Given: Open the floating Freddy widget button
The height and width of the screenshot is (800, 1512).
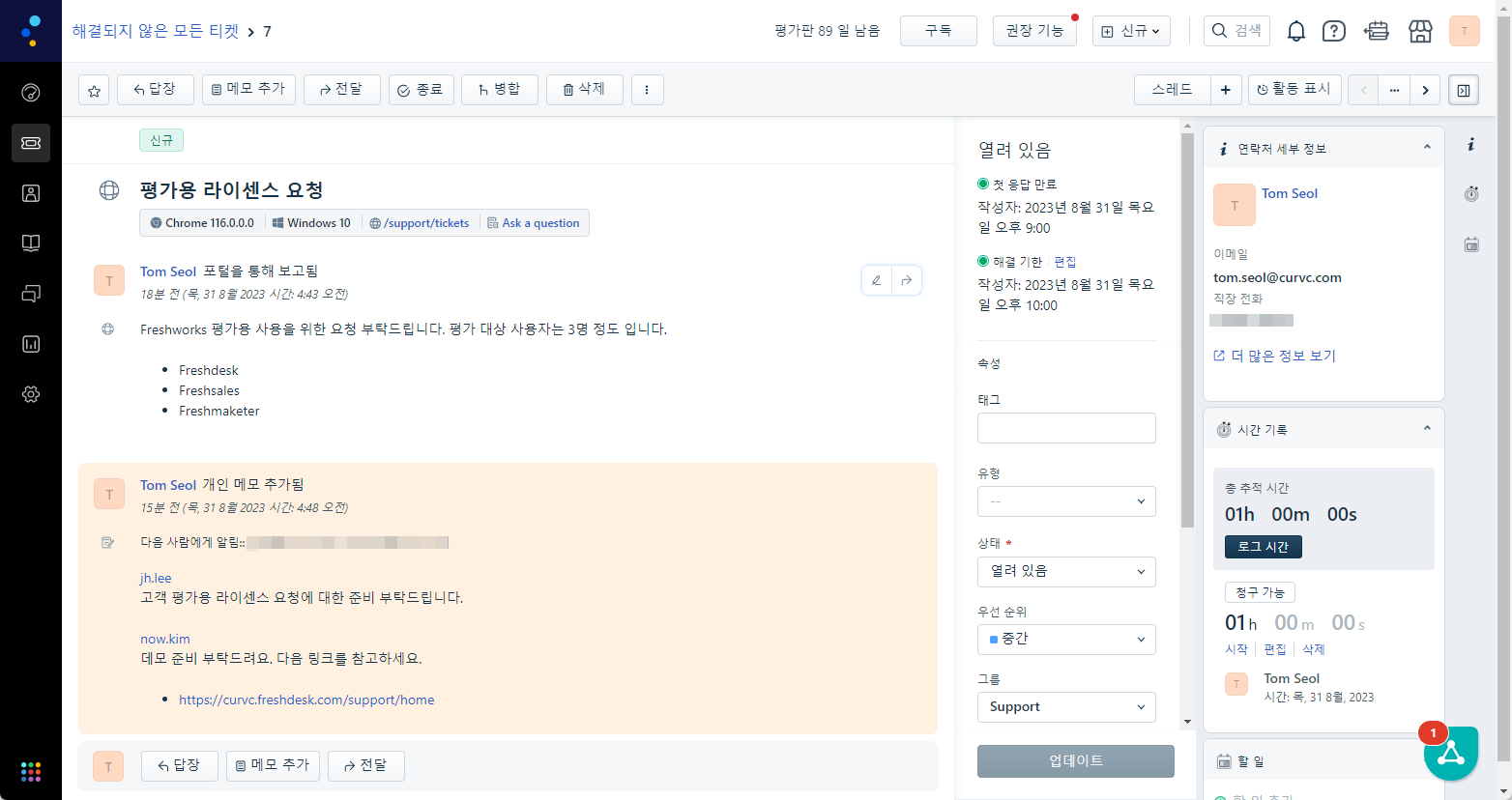Looking at the screenshot, I should click(x=1451, y=754).
